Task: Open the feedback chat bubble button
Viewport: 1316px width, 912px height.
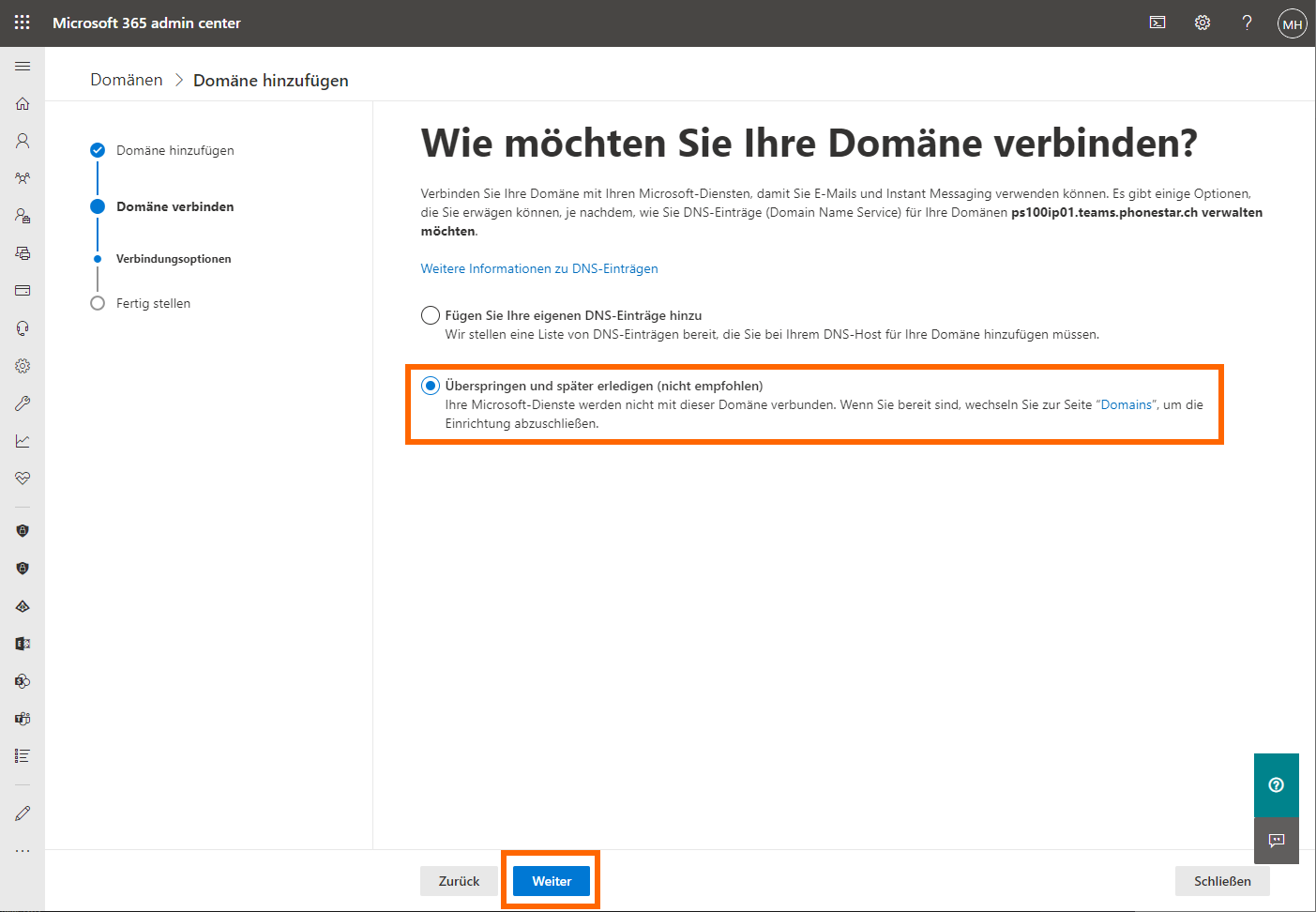Action: point(1277,841)
